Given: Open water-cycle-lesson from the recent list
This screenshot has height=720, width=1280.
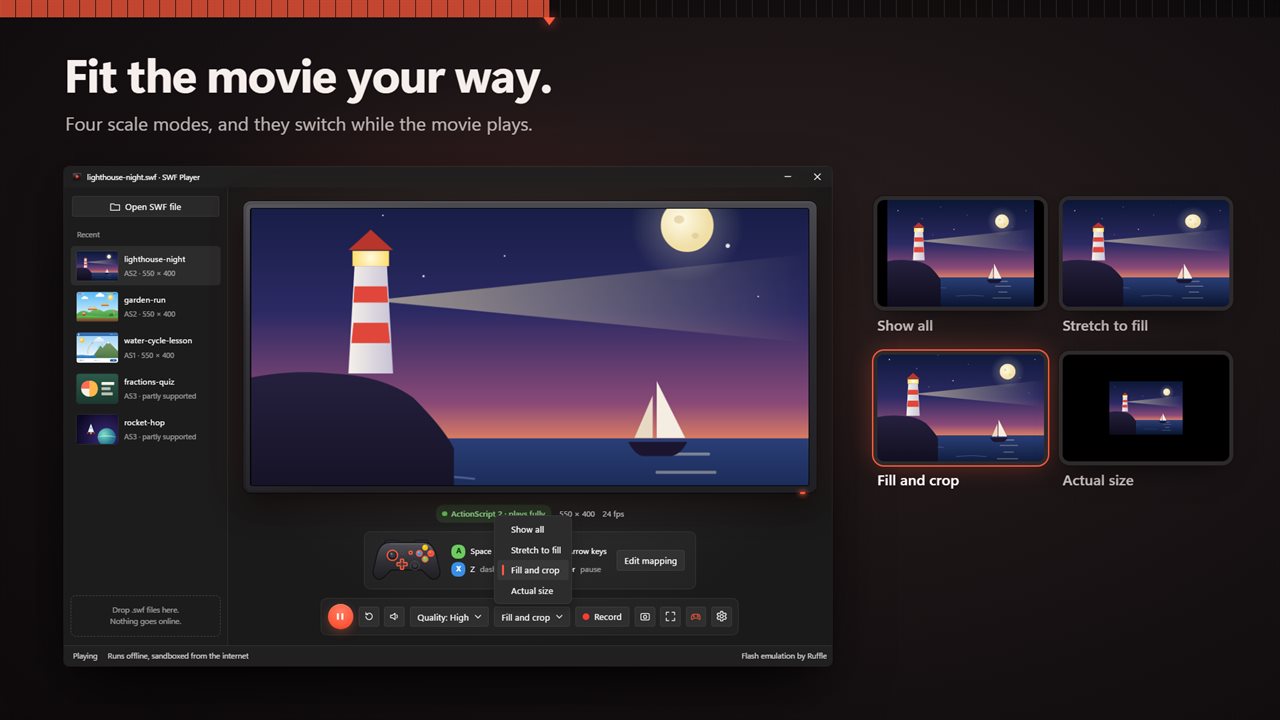Looking at the screenshot, I should coord(146,348).
